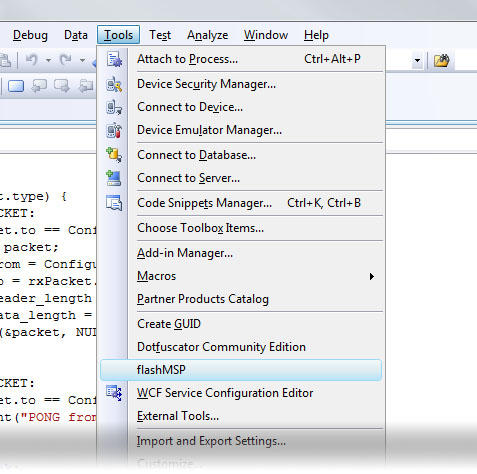This screenshot has width=477, height=474.
Task: Open the Undo history dropdown arrow
Action: point(49,60)
